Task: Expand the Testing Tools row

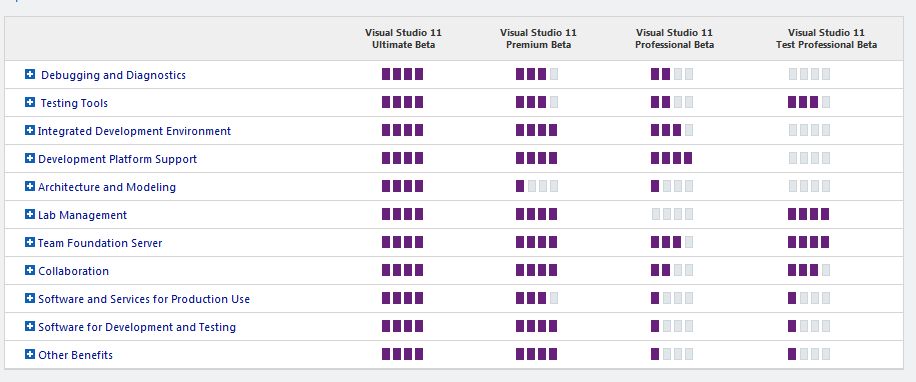Action: 30,102
